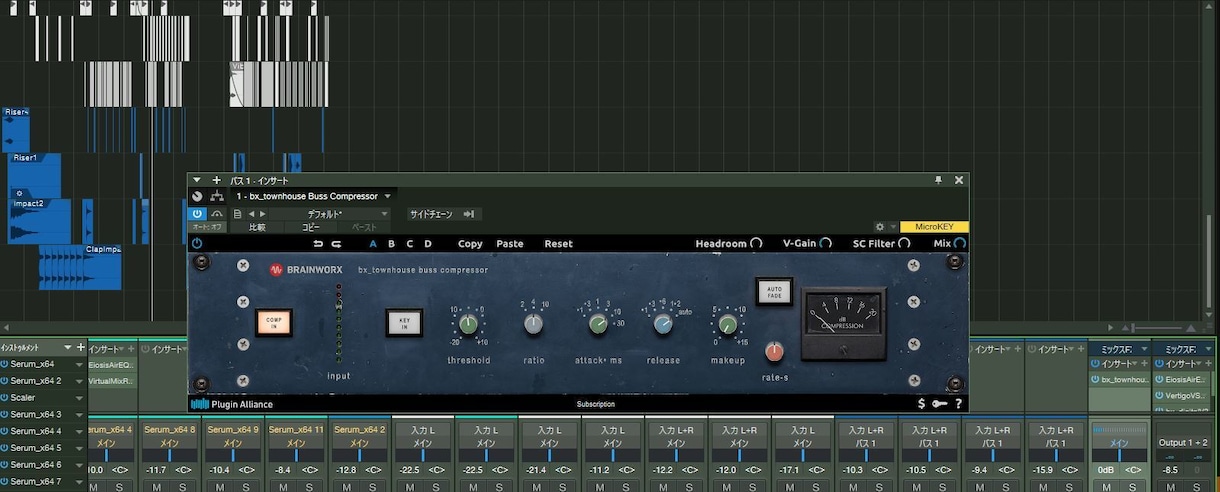Toggle the AUTO FADE switch
The height and width of the screenshot is (492, 1220).
pyautogui.click(x=774, y=291)
